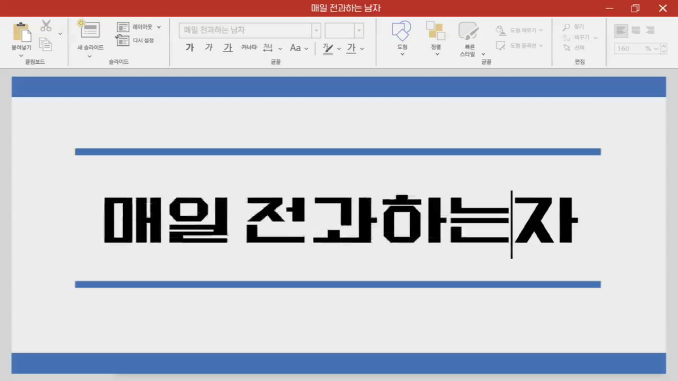678x381 pixels.
Task: Expand the Arrange (정렬) dropdown arrow
Action: click(437, 54)
